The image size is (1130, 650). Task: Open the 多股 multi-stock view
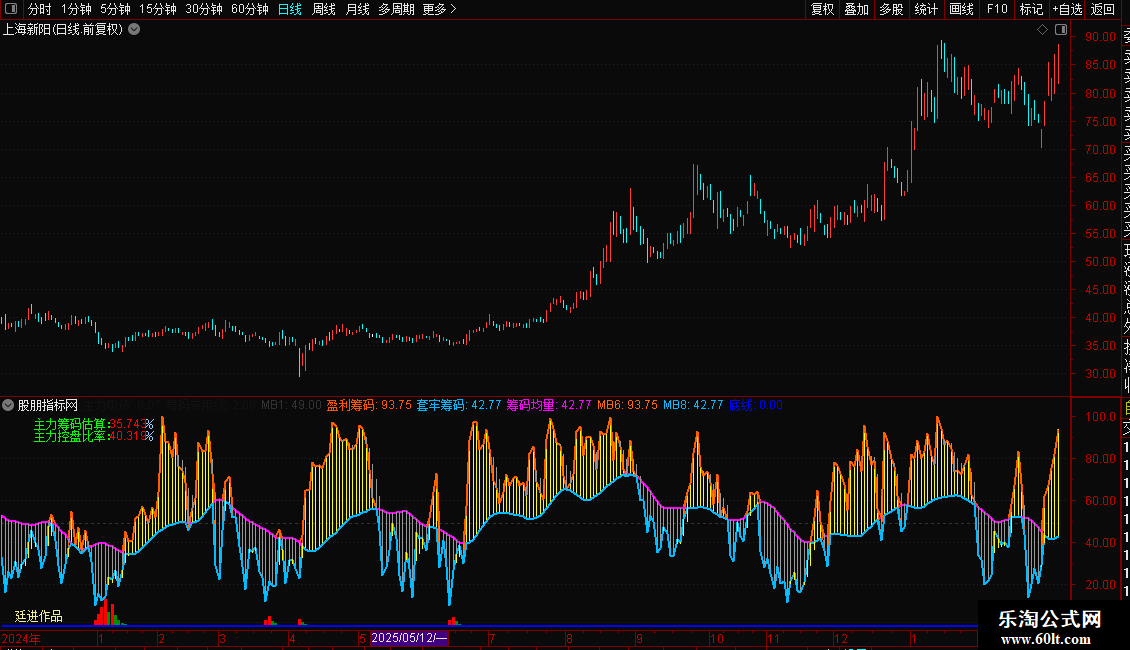coord(891,9)
